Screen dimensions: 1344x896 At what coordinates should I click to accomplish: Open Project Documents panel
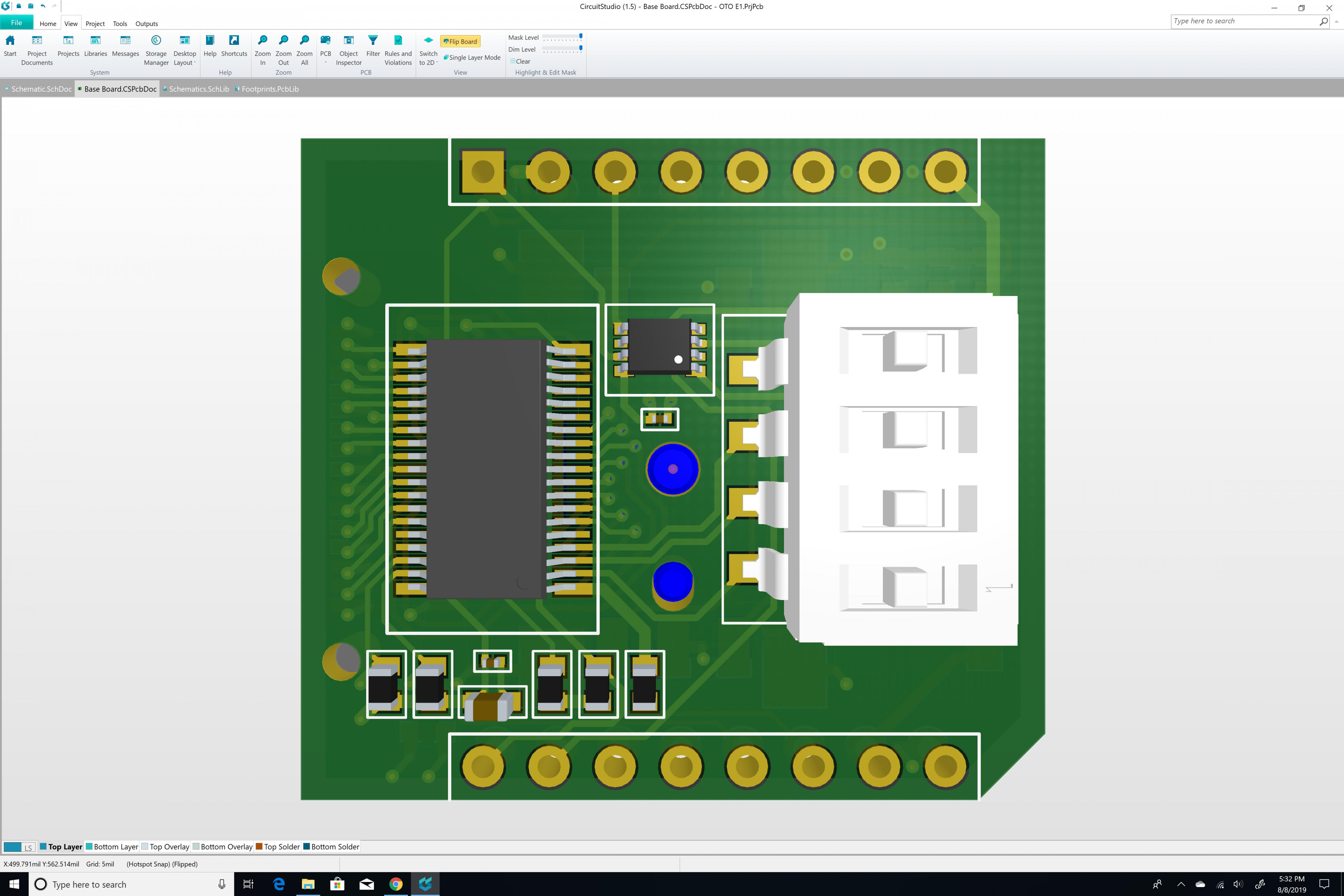[x=36, y=50]
